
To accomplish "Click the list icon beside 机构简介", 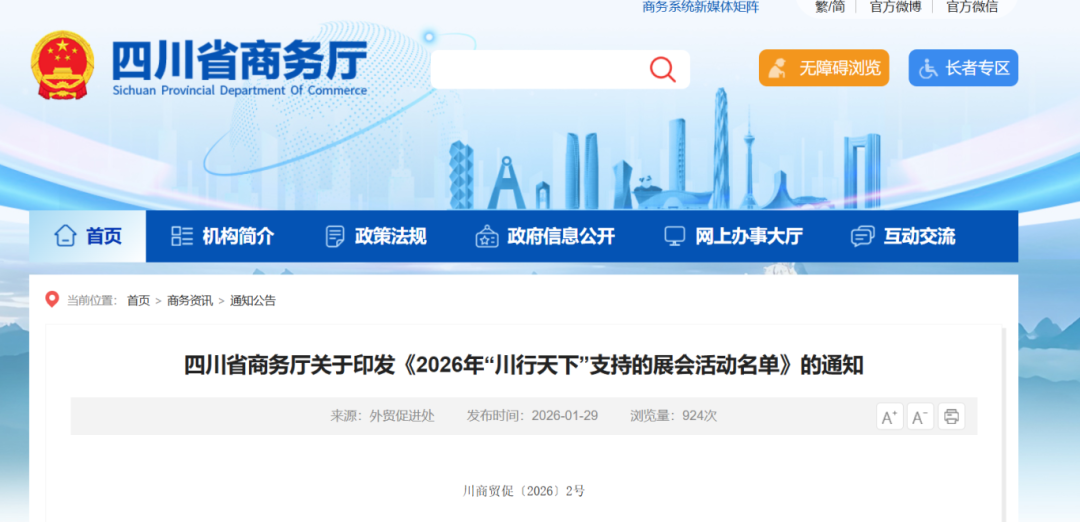I will (182, 236).
